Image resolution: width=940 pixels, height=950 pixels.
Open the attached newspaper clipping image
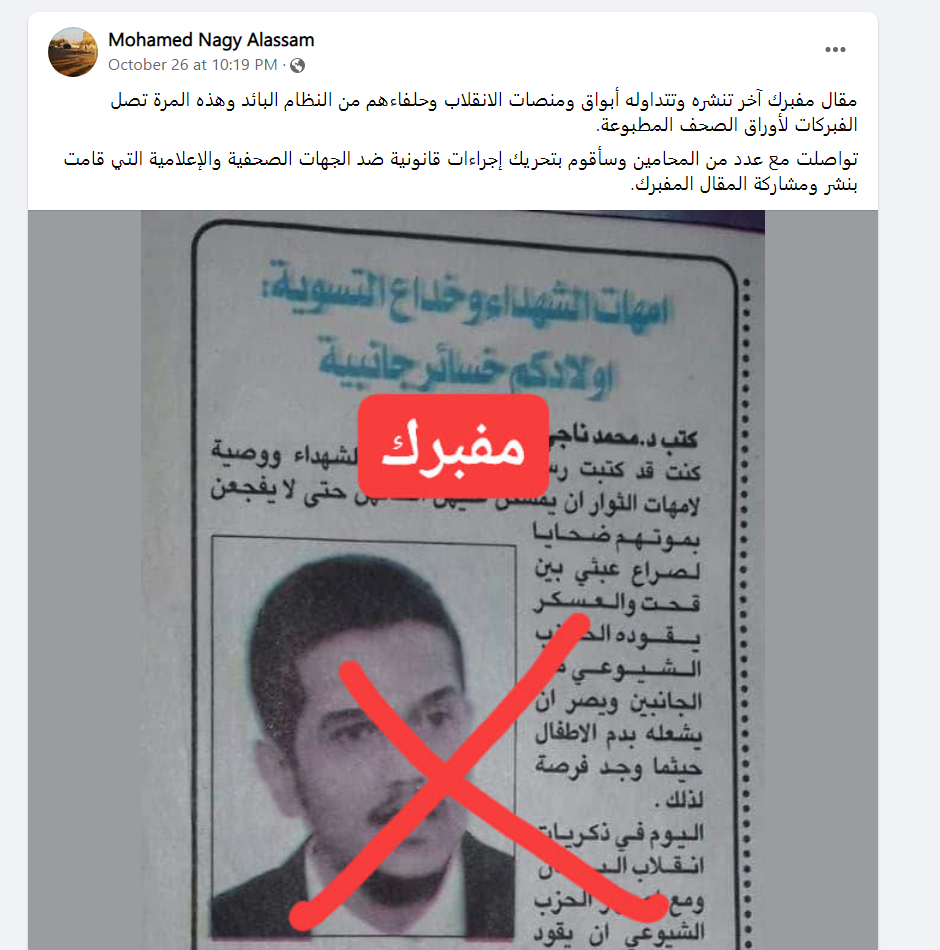point(453,580)
